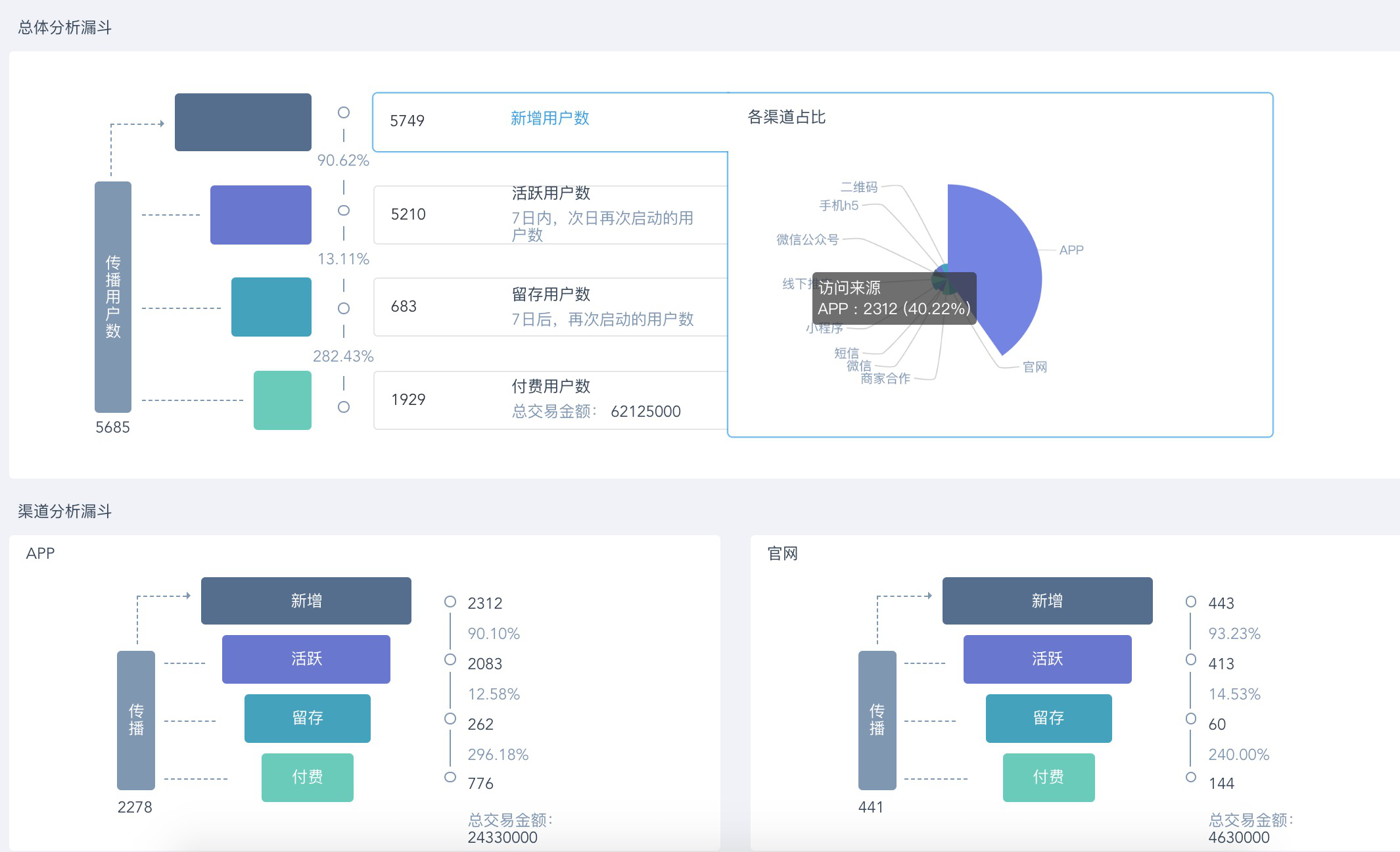Image resolution: width=1400 pixels, height=852 pixels.
Task: Click the teal 留存用户数 funnel block
Action: 271,307
